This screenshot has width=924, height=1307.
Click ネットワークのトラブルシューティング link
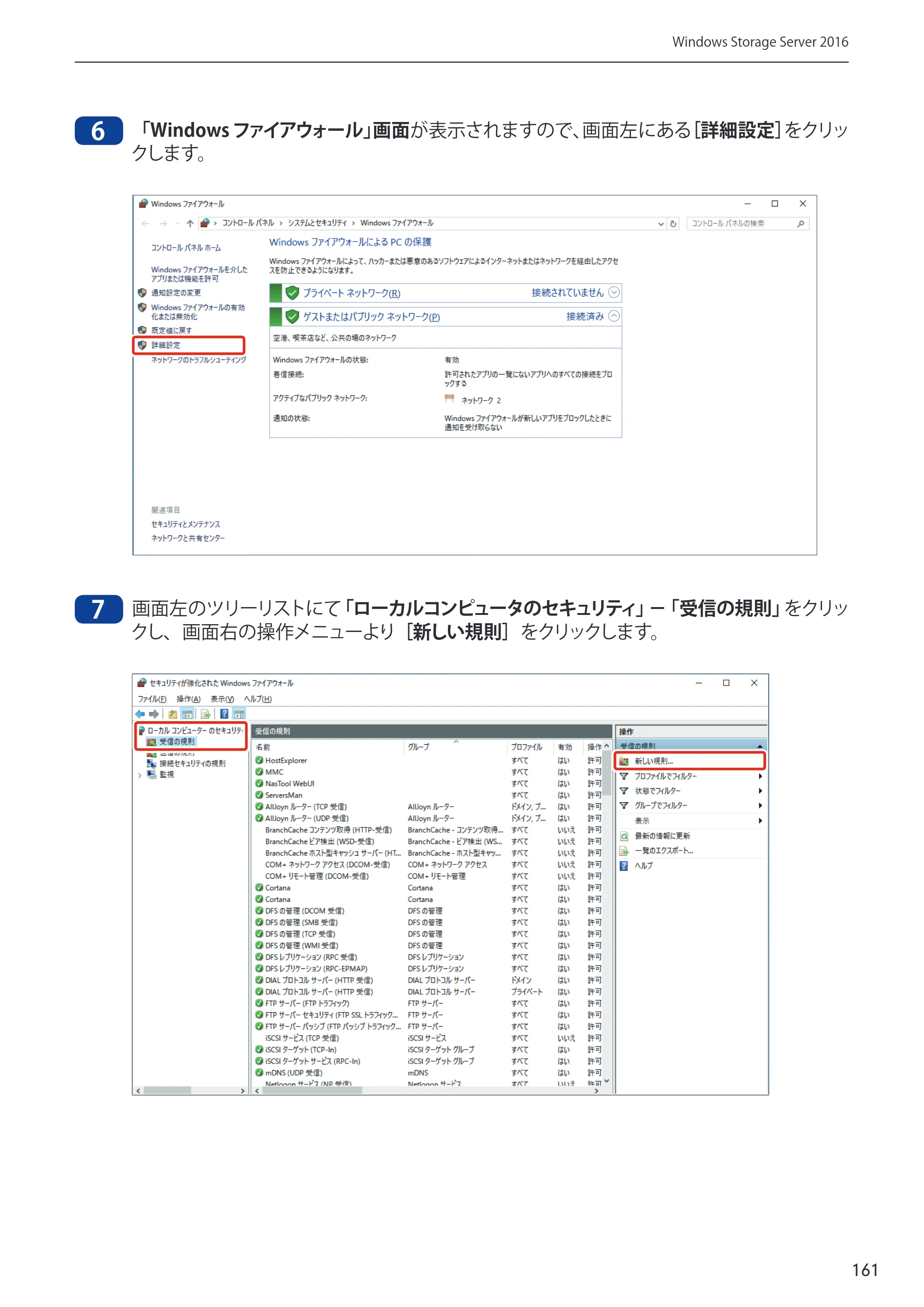pyautogui.click(x=199, y=360)
